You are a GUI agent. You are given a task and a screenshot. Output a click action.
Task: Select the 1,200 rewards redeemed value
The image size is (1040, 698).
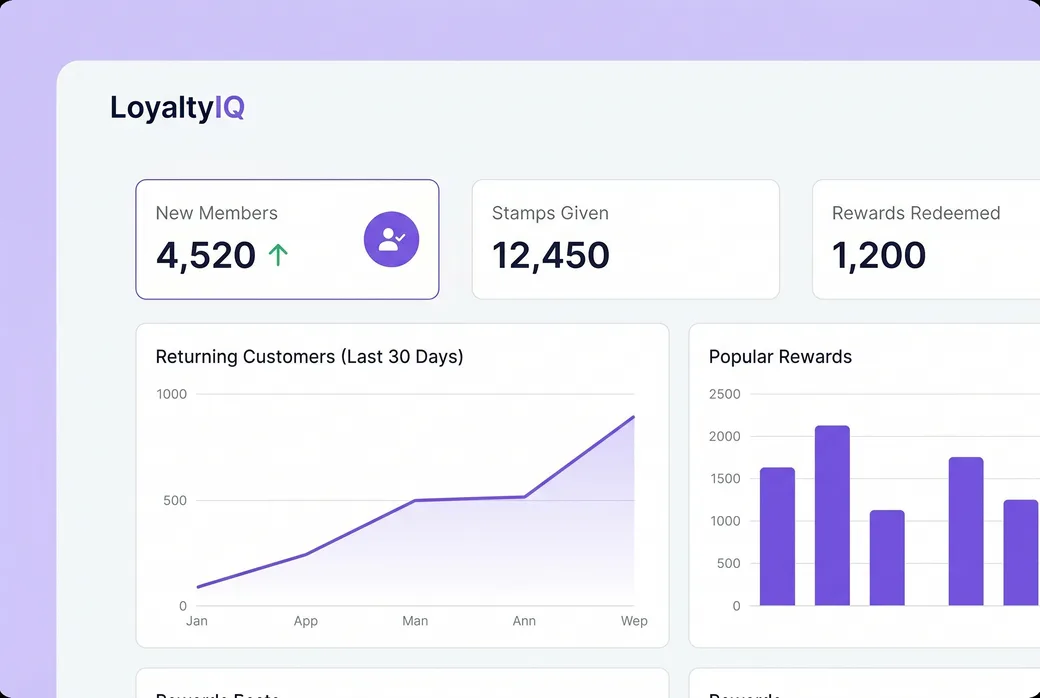click(x=879, y=255)
